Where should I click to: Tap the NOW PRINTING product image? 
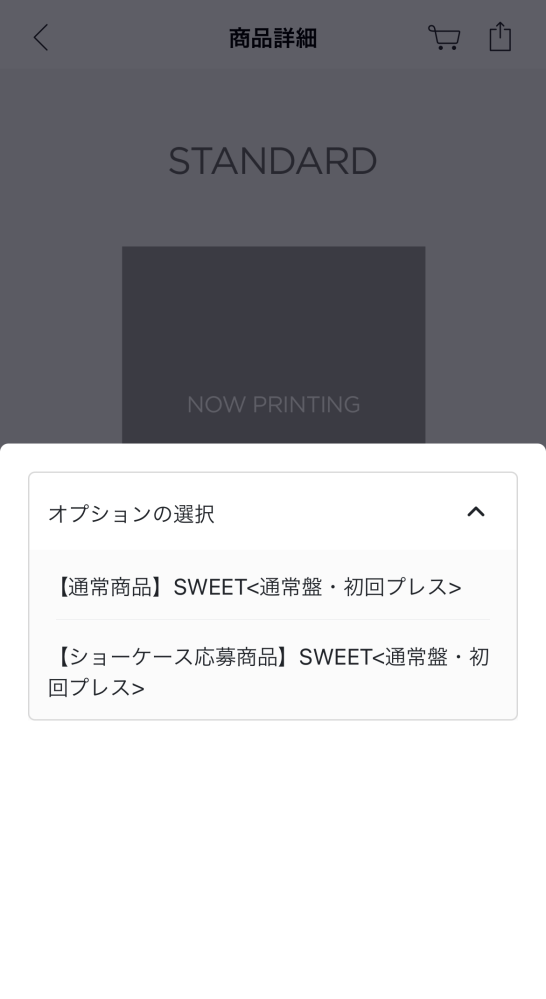(x=273, y=345)
